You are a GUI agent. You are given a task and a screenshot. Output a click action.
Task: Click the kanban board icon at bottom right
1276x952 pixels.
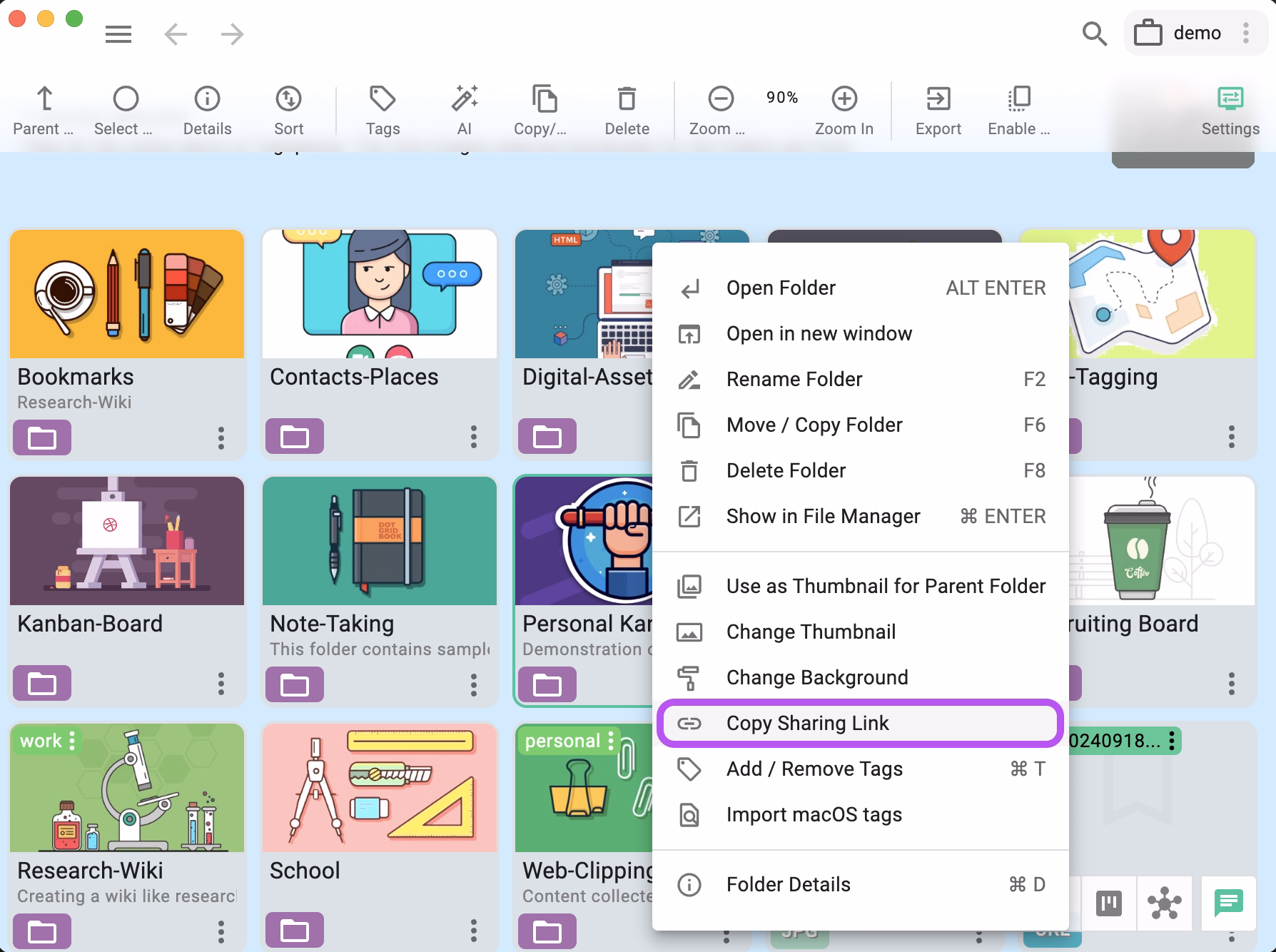pyautogui.click(x=1108, y=904)
